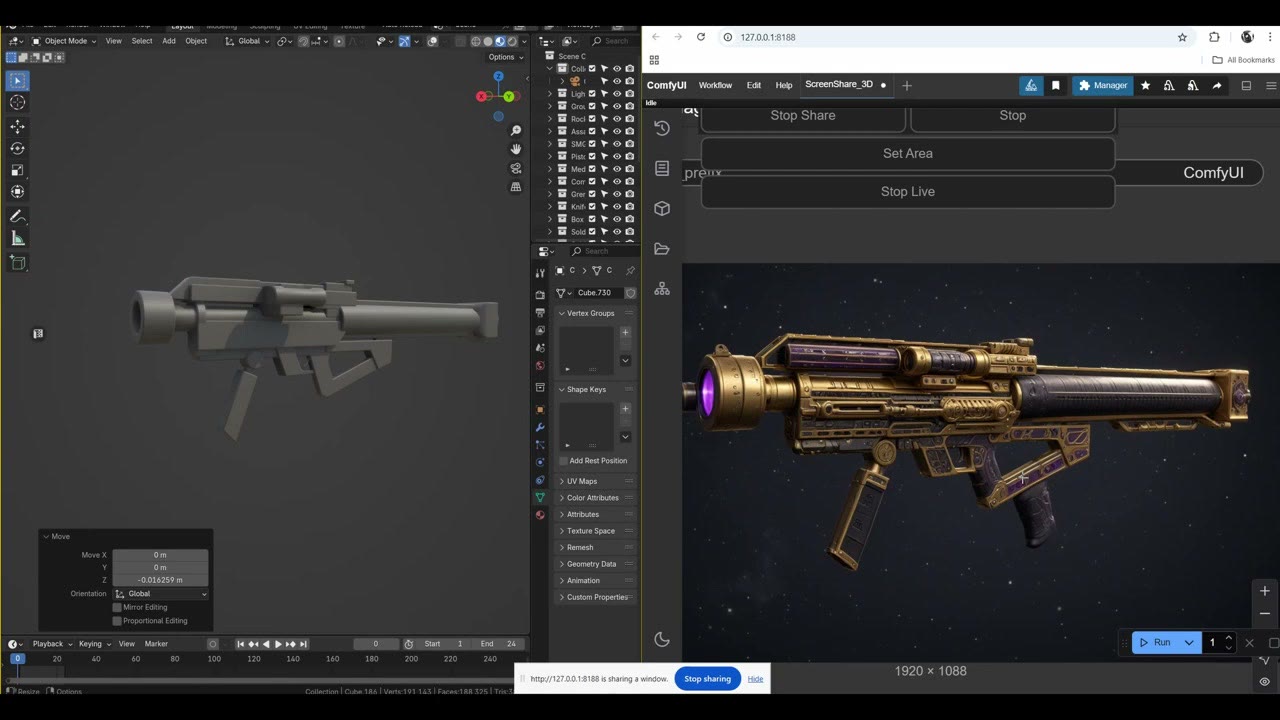The width and height of the screenshot is (1280, 720).
Task: Choose the Measure tool in Blender
Action: pos(18,238)
